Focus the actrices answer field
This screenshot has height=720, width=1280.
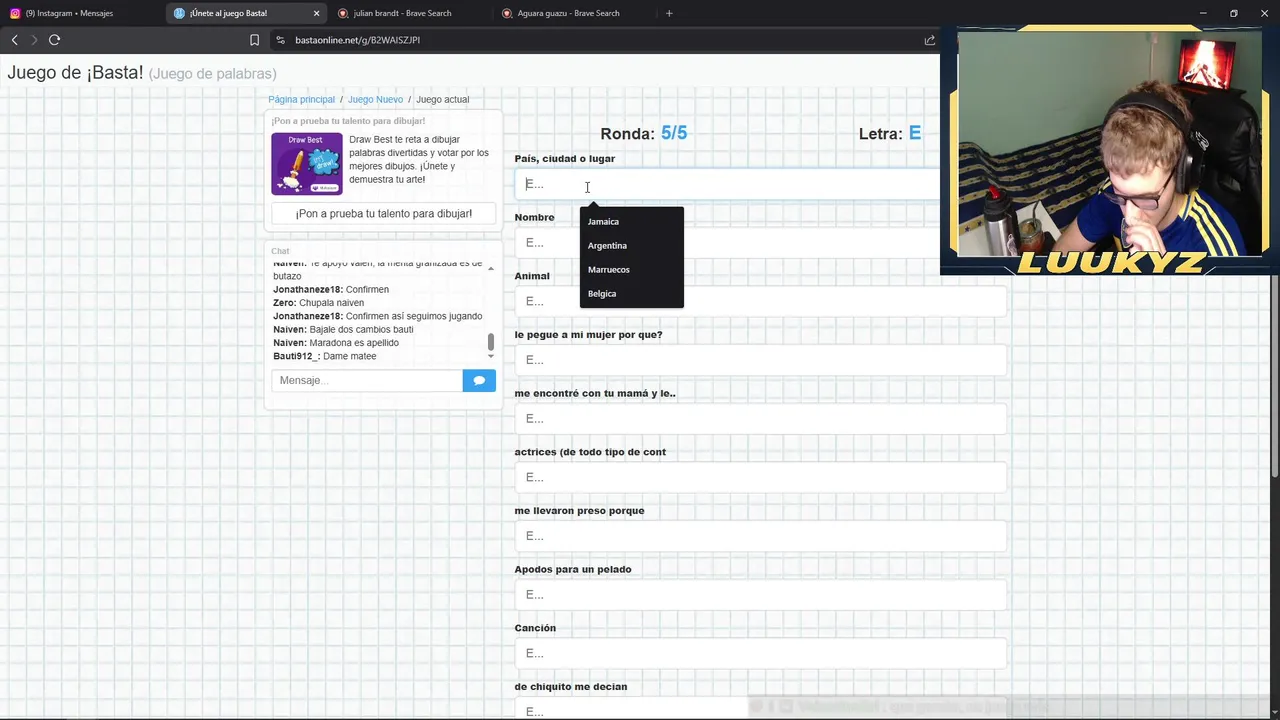point(760,477)
